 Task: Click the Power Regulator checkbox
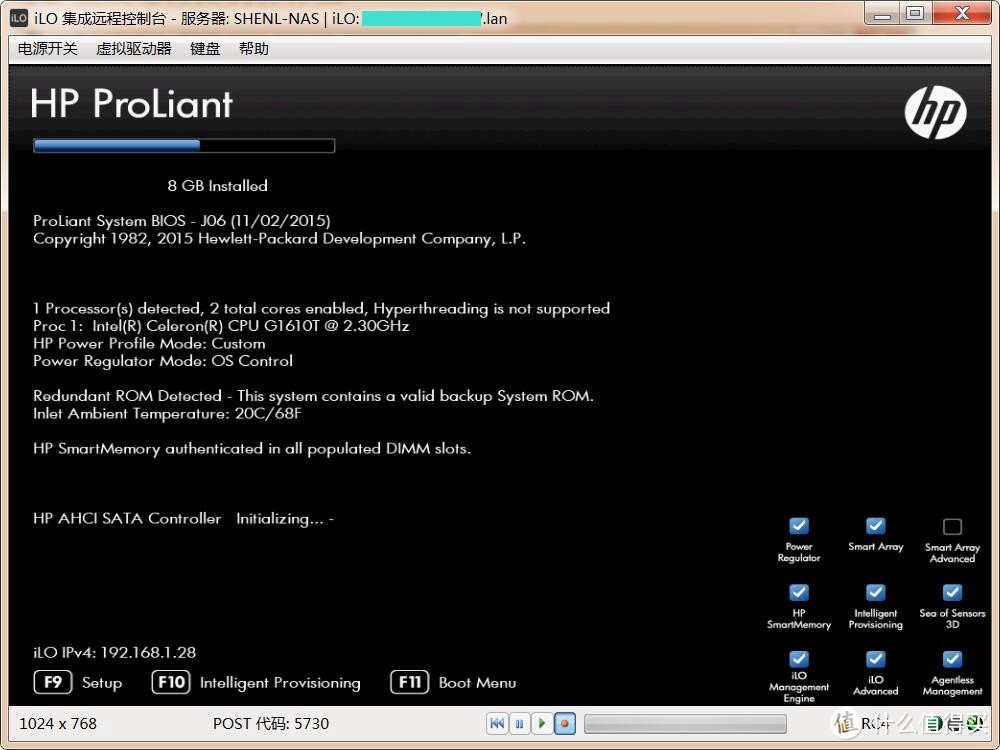[x=798, y=526]
